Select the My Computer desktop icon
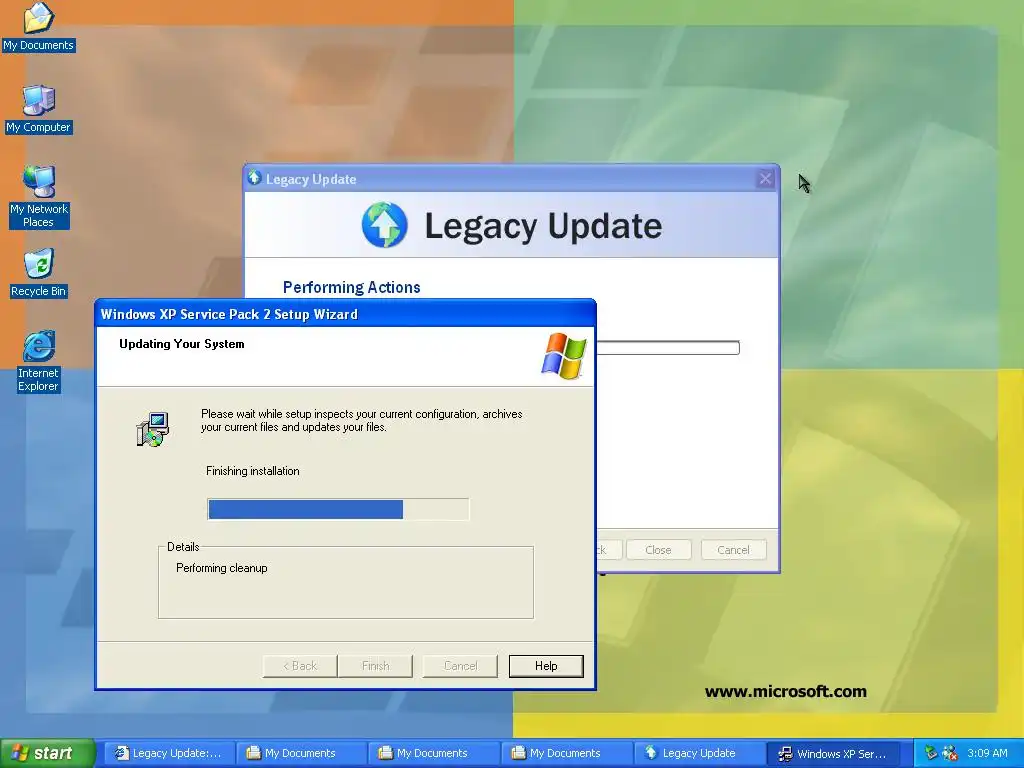This screenshot has height=768, width=1024. (x=39, y=109)
